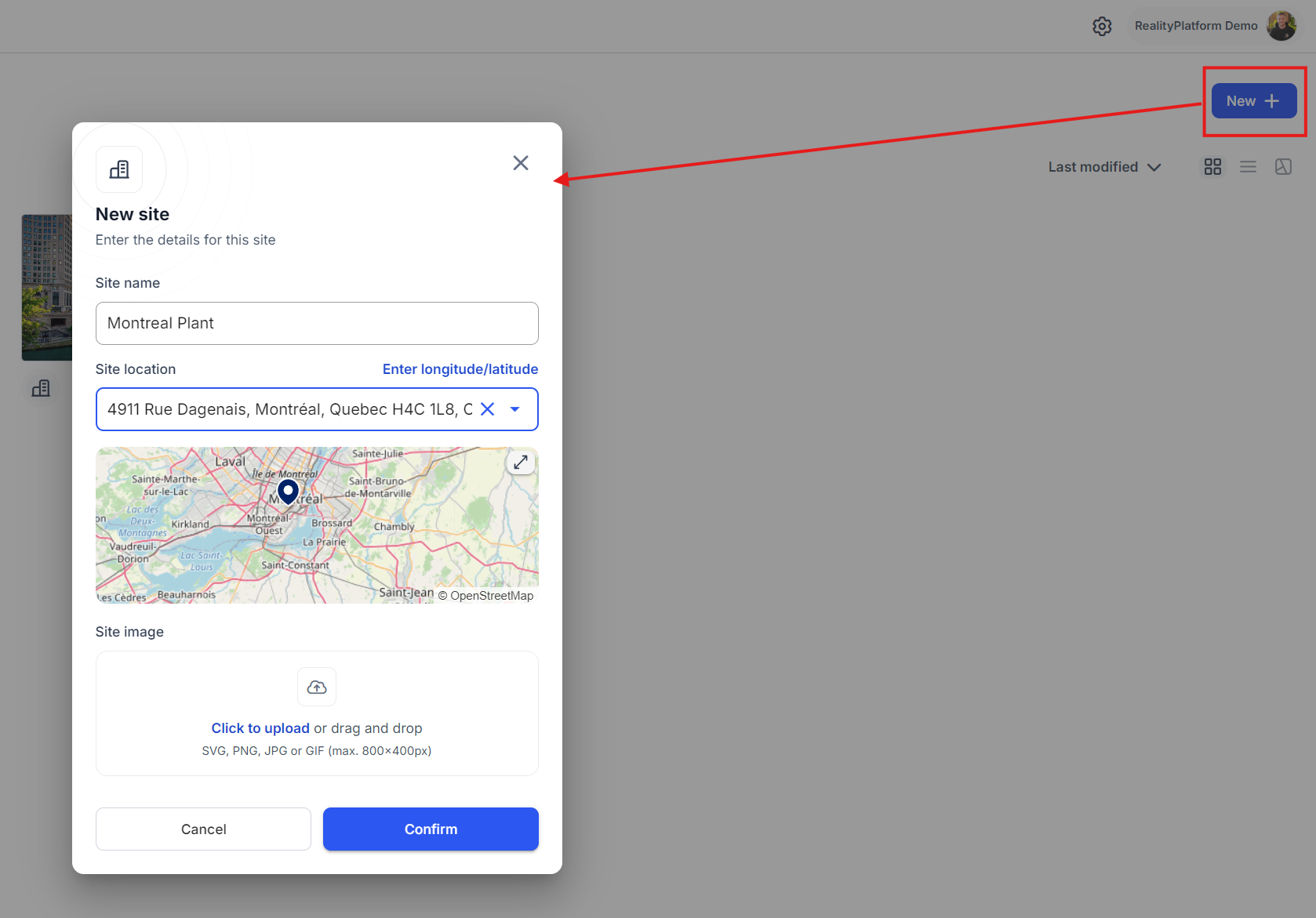Cancel the new site creation
The width and height of the screenshot is (1316, 918).
203,829
